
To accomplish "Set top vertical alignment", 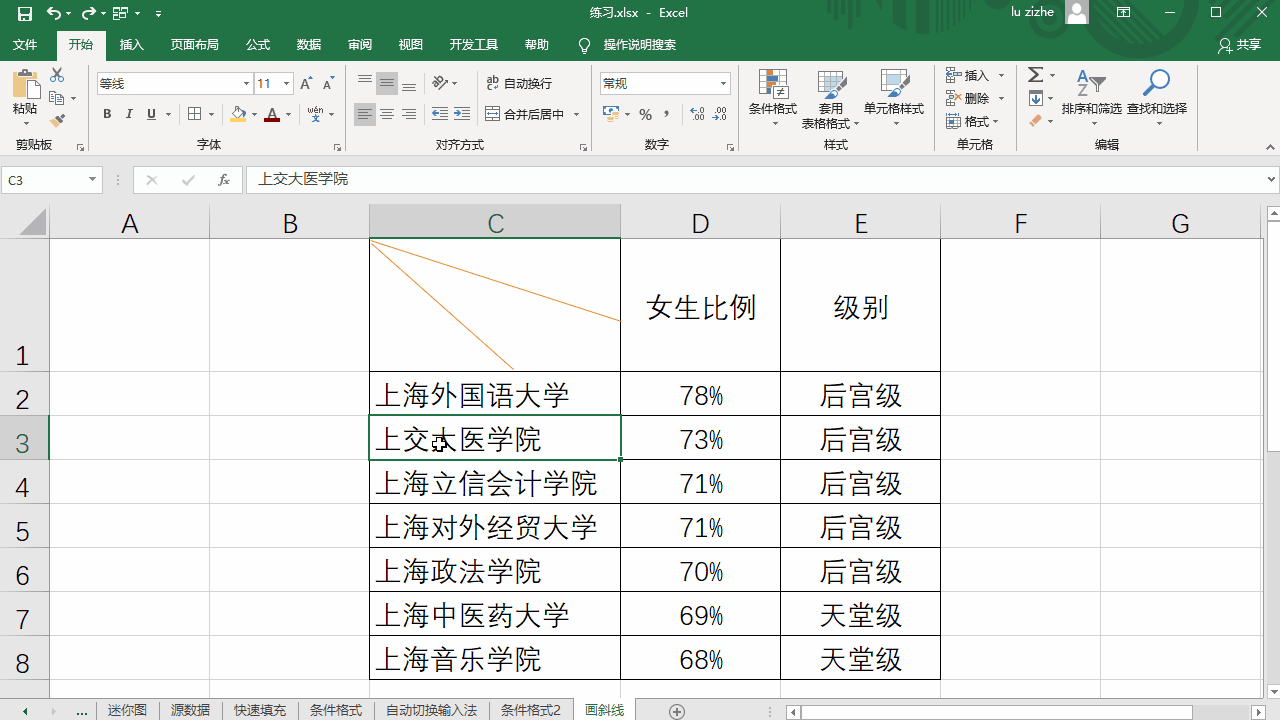I will point(365,83).
